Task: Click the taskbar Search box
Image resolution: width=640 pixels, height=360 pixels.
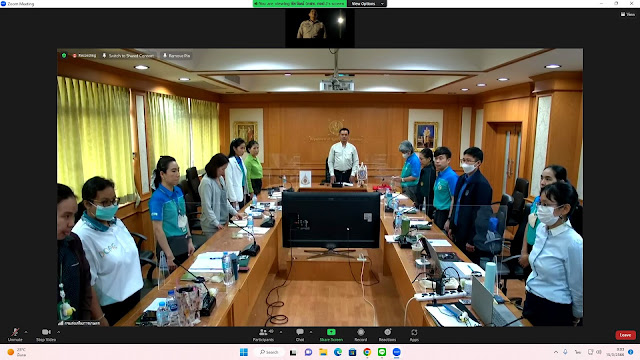Action: point(269,352)
